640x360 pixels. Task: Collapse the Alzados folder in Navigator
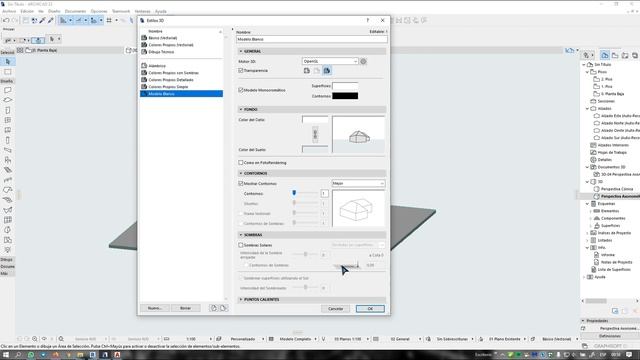coord(588,109)
